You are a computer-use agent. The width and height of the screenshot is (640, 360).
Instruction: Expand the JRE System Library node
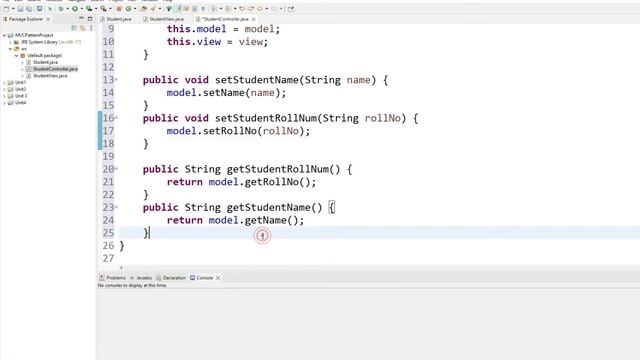pyautogui.click(x=10, y=42)
